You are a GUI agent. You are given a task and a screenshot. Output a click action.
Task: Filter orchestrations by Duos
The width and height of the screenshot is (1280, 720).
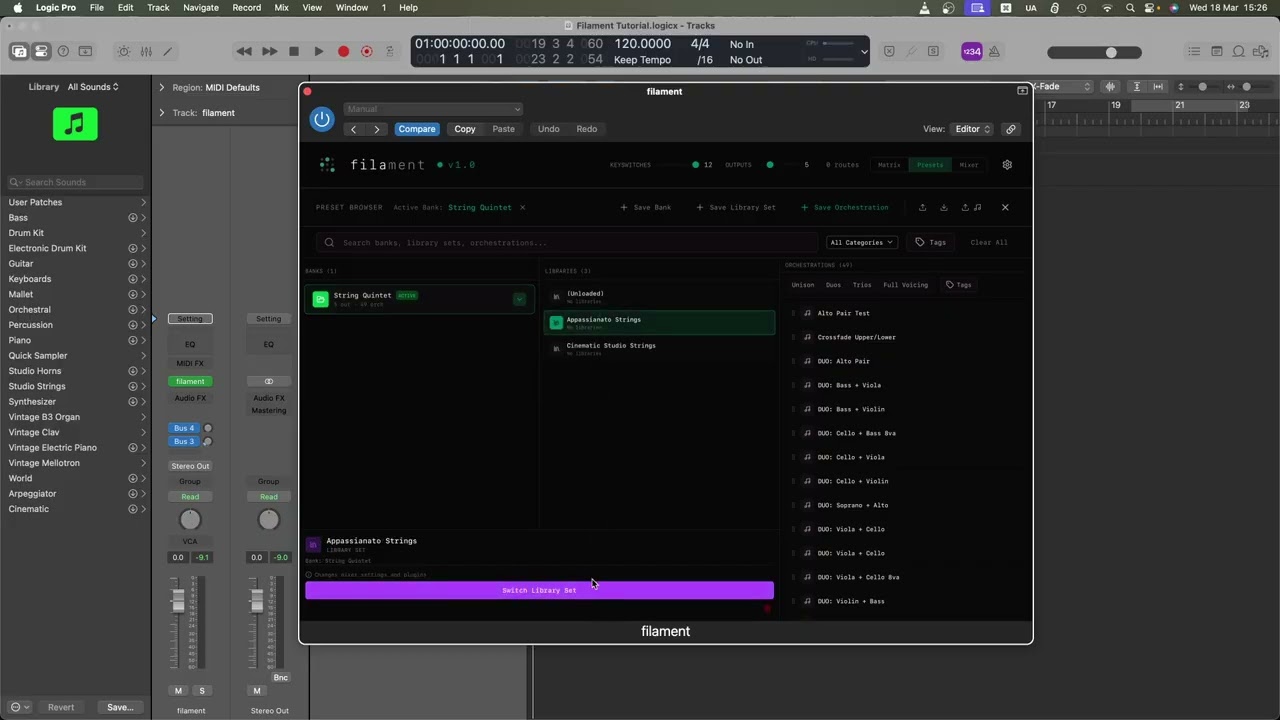pos(833,285)
